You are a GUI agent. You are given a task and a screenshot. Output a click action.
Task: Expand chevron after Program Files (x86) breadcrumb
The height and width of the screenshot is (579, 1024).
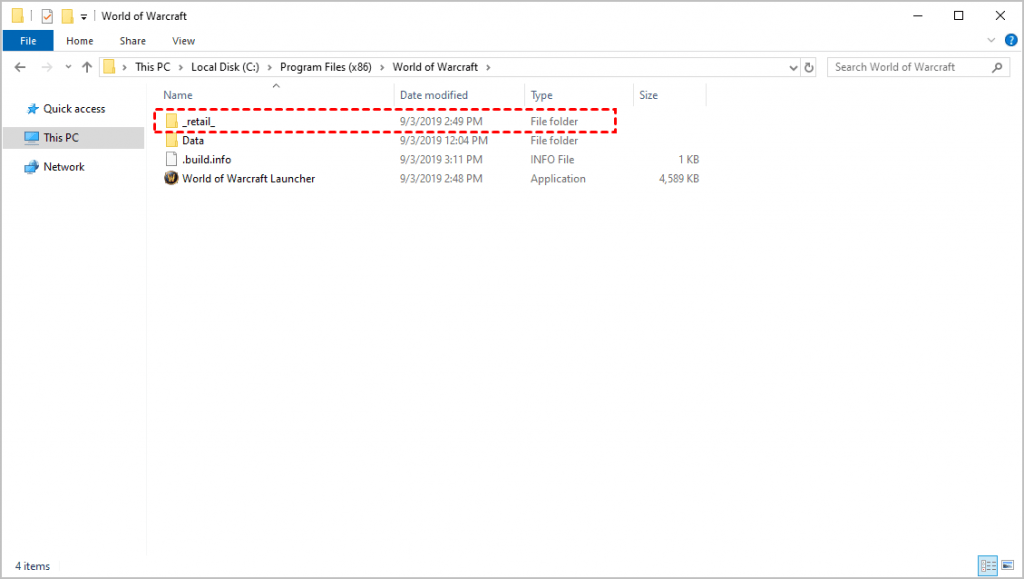(382, 67)
